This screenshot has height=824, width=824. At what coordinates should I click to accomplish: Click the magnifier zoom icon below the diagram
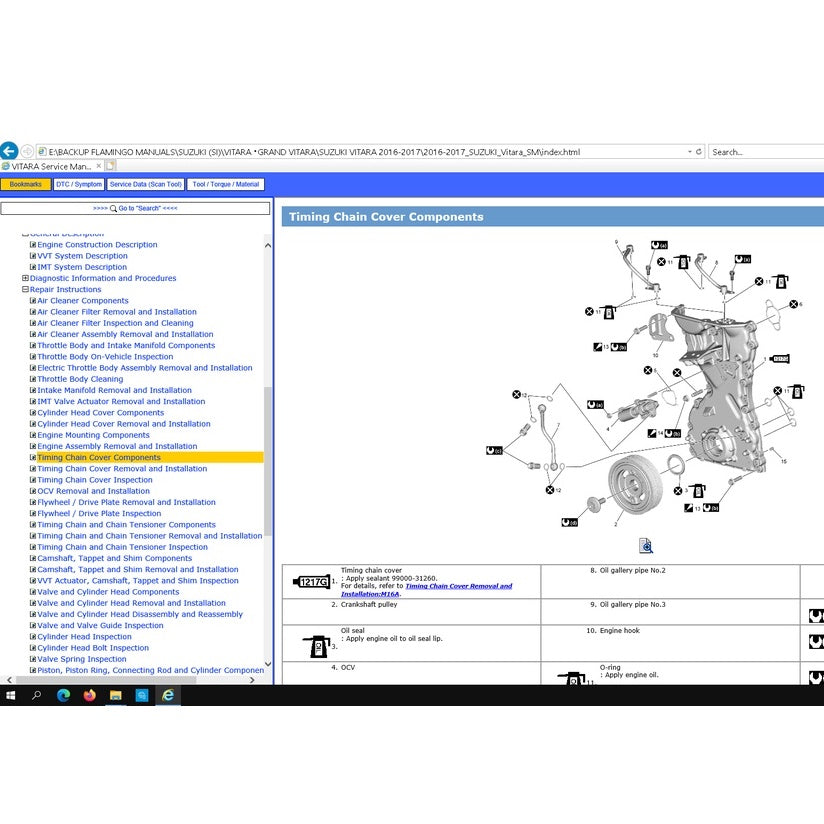646,545
